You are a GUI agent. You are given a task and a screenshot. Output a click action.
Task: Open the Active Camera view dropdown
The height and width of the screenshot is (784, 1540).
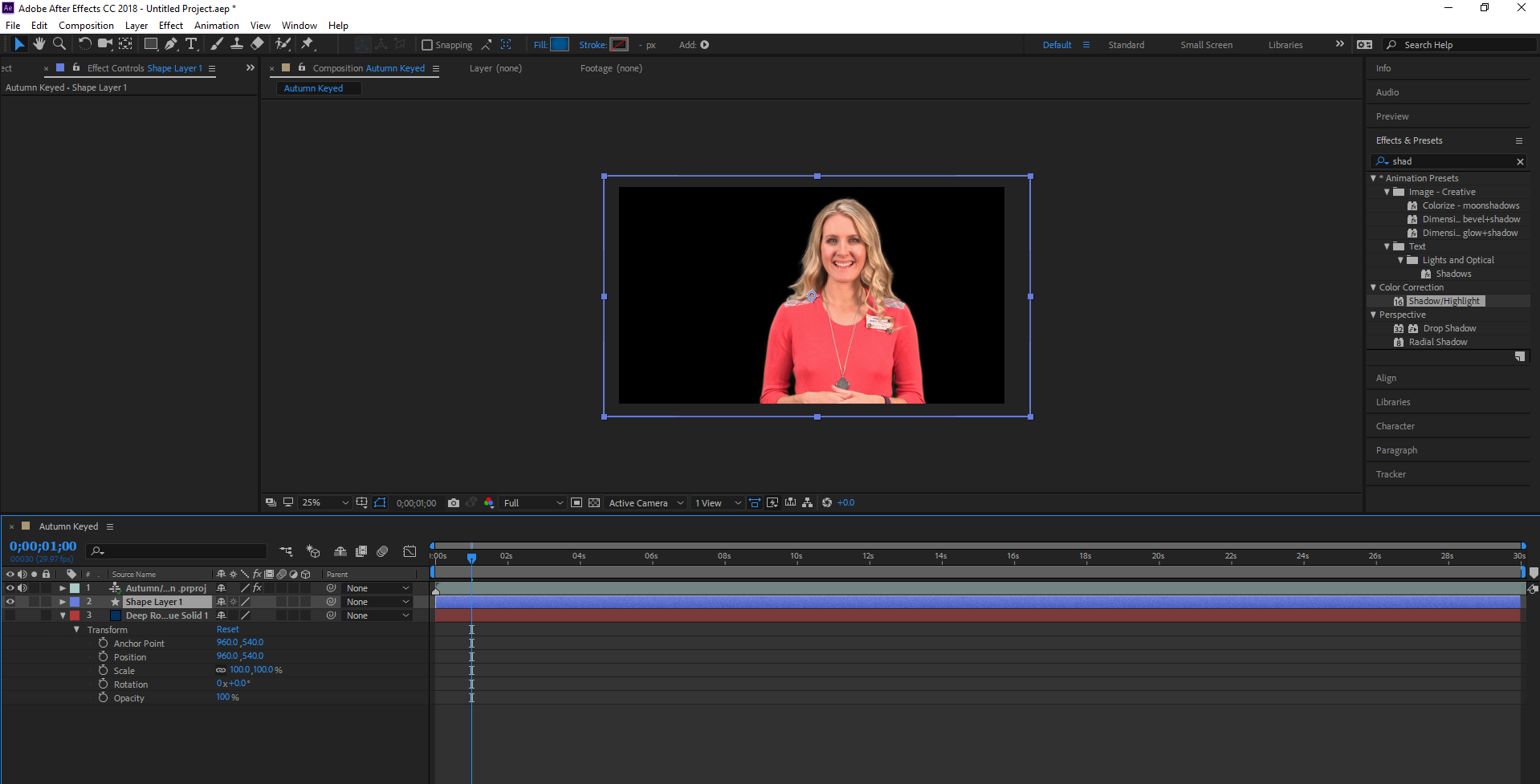pyautogui.click(x=646, y=503)
